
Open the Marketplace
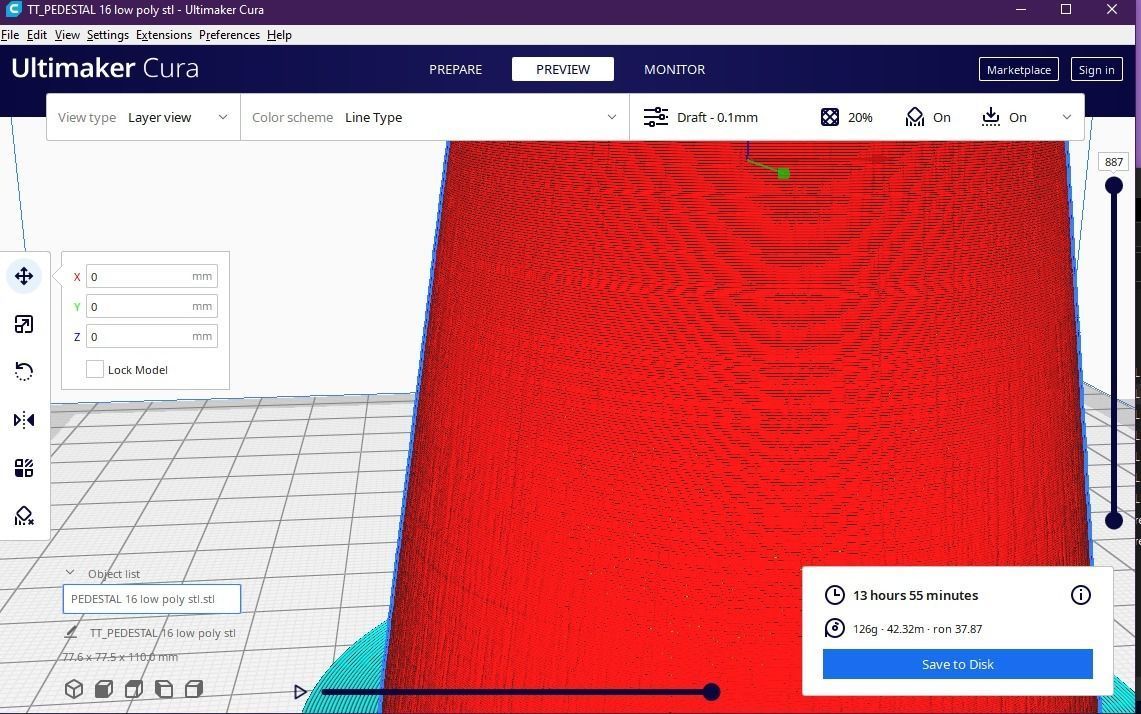1019,70
